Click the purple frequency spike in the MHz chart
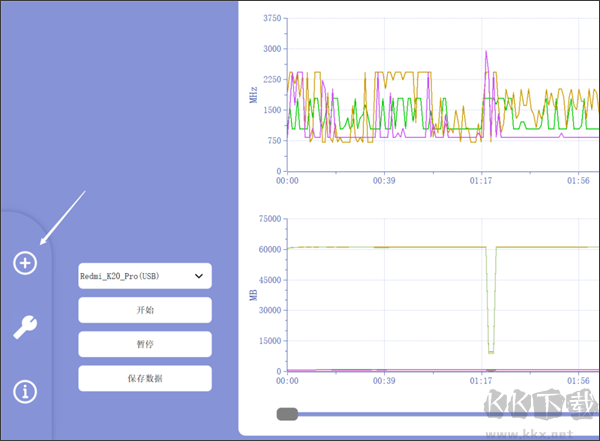This screenshot has width=600, height=441. tap(486, 55)
